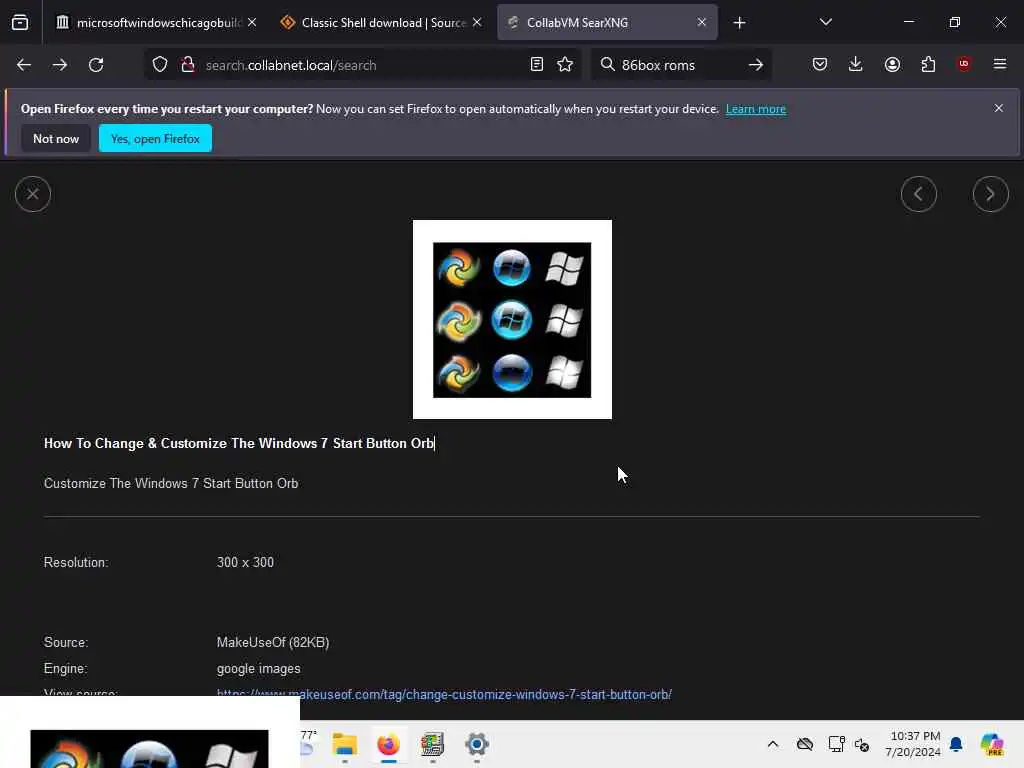The width and height of the screenshot is (1024, 768).
Task: Toggle reader view for this page
Action: point(537,65)
